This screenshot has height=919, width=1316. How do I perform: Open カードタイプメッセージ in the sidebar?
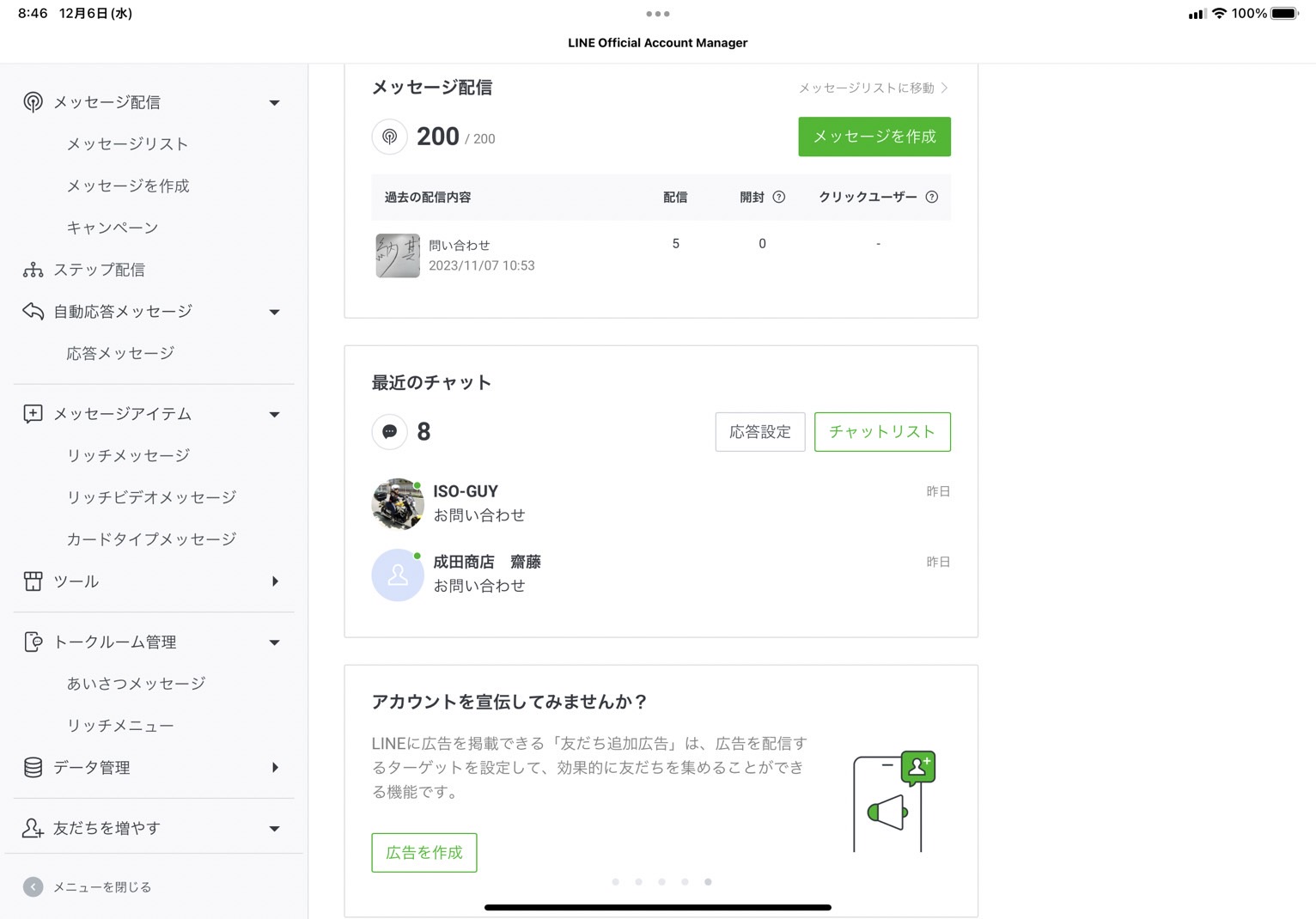pyautogui.click(x=151, y=539)
